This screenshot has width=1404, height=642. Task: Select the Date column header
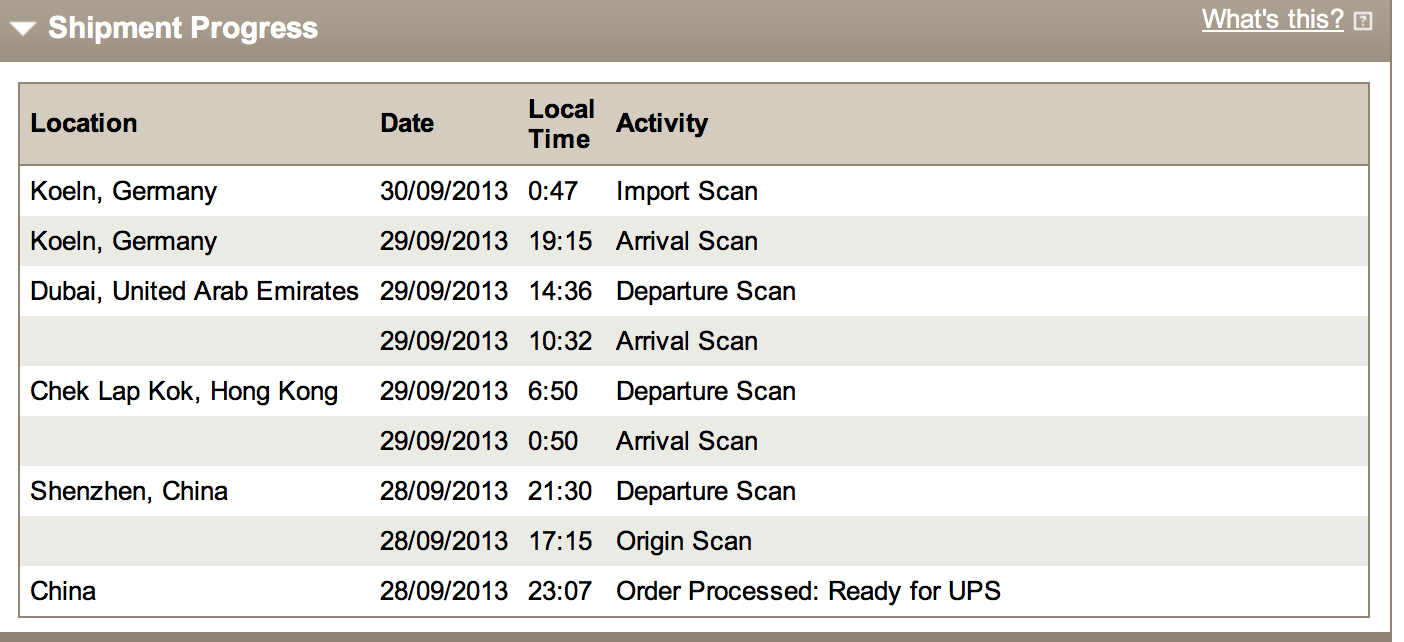[407, 123]
